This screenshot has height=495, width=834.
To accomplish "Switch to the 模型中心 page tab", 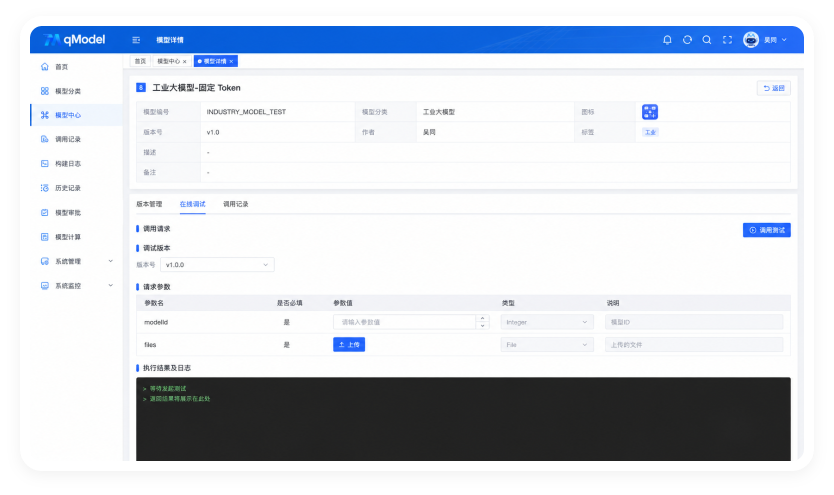I will 169,62.
